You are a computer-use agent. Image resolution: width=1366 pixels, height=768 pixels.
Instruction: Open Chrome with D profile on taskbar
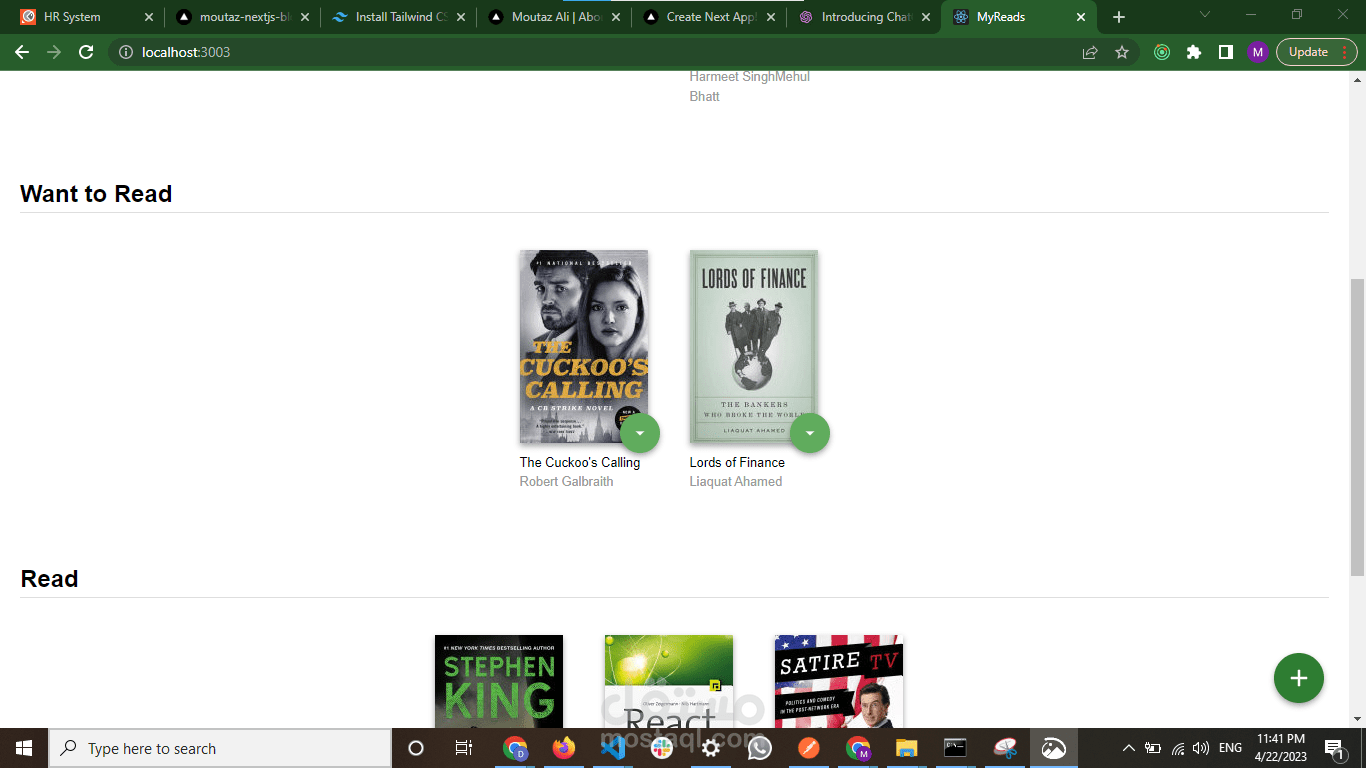point(515,748)
